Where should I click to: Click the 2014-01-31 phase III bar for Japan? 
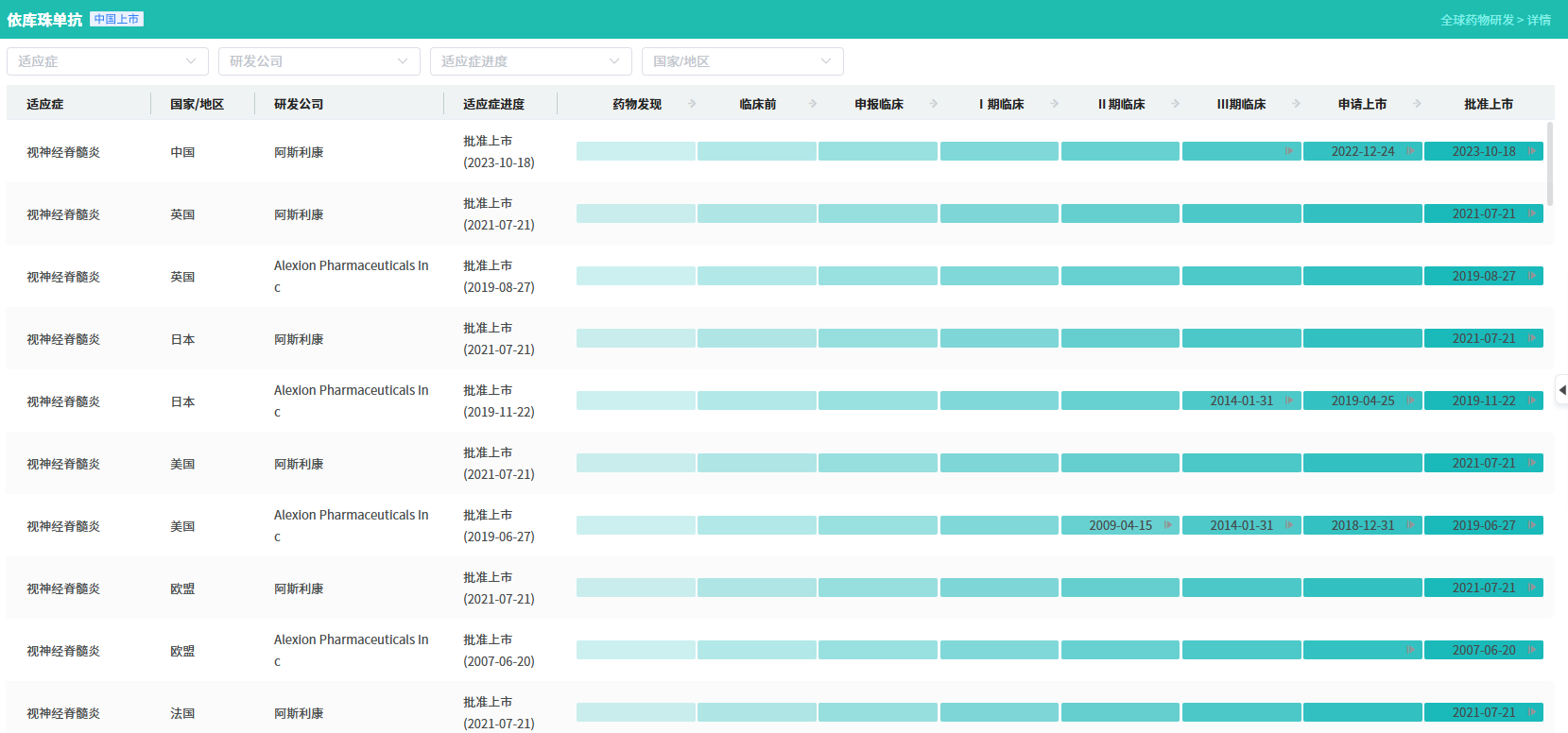coord(1241,401)
